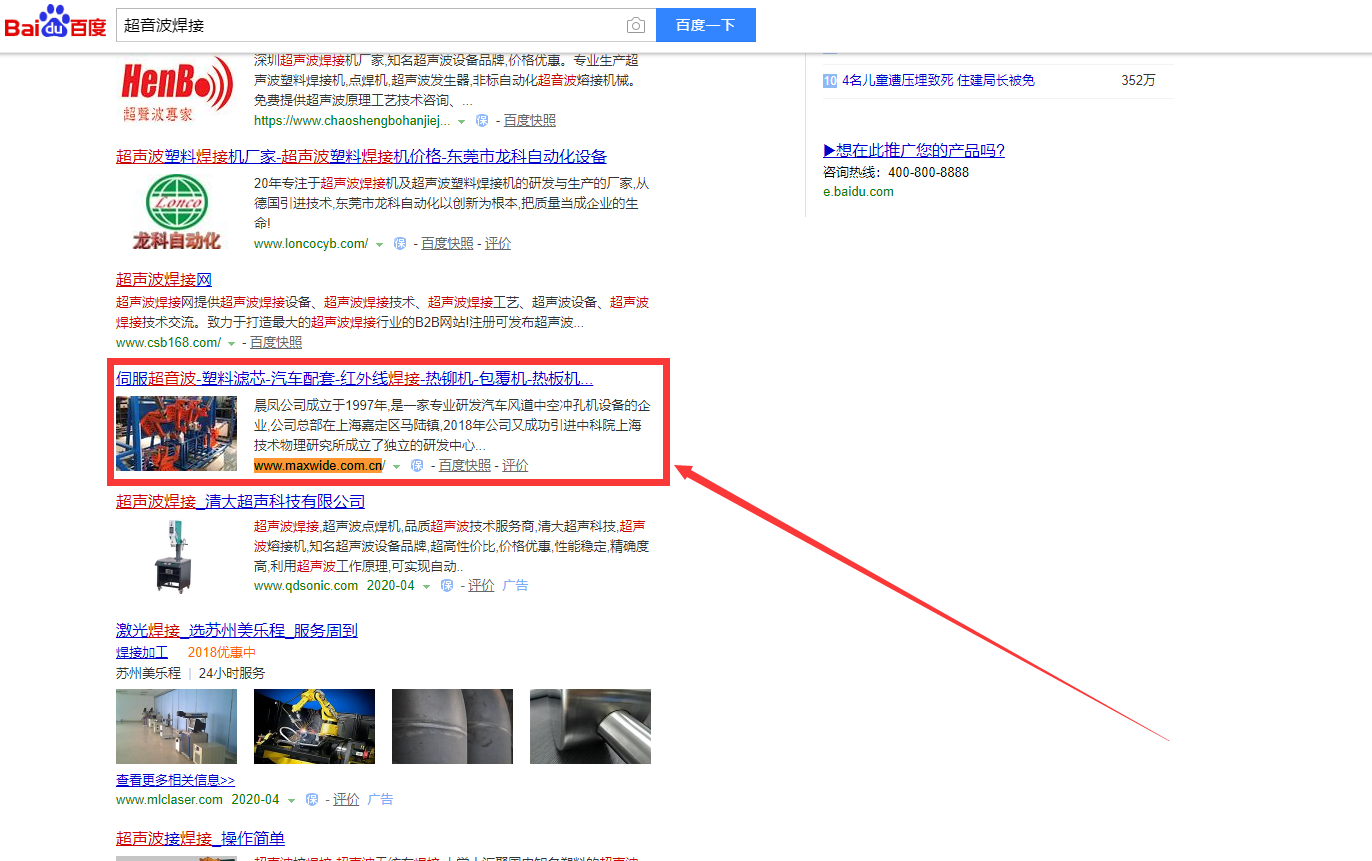Viewport: 1372px width, 861px height.
Task: Open the dropdown arrow after www.qdsonic.com date
Action: [x=426, y=587]
